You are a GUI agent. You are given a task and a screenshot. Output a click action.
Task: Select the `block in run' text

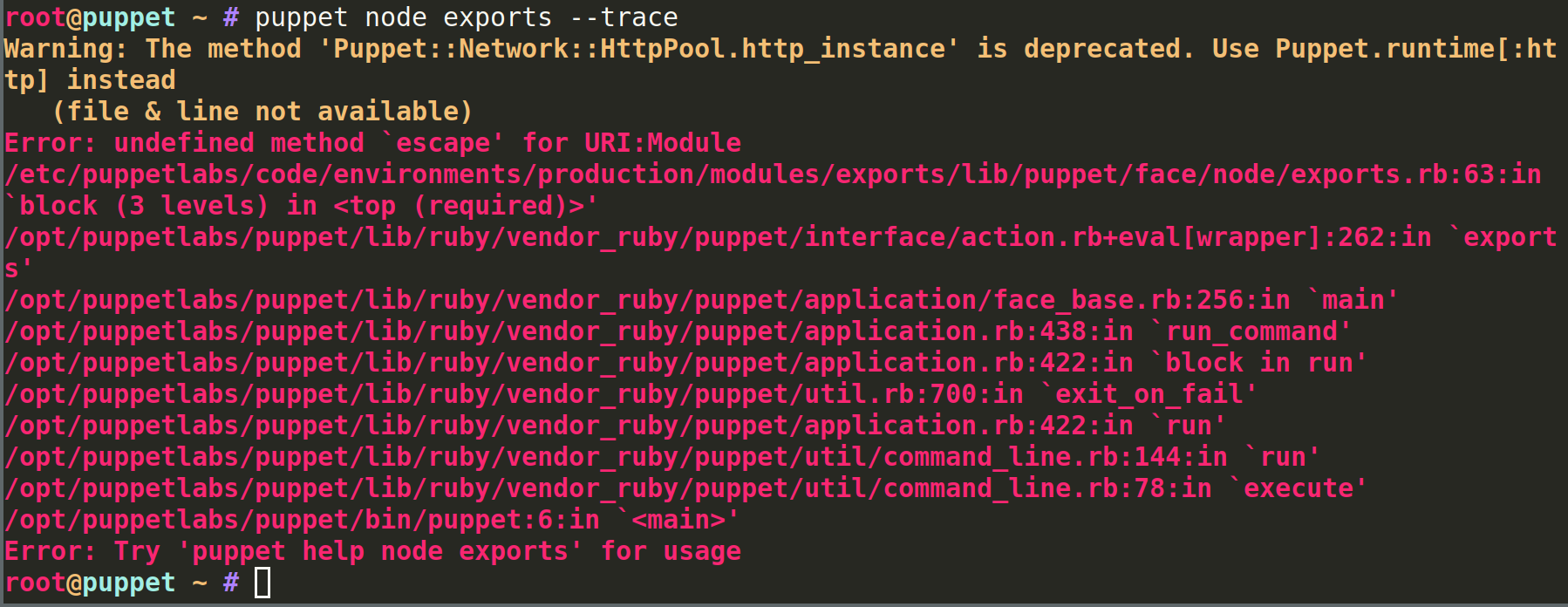coord(1258,363)
